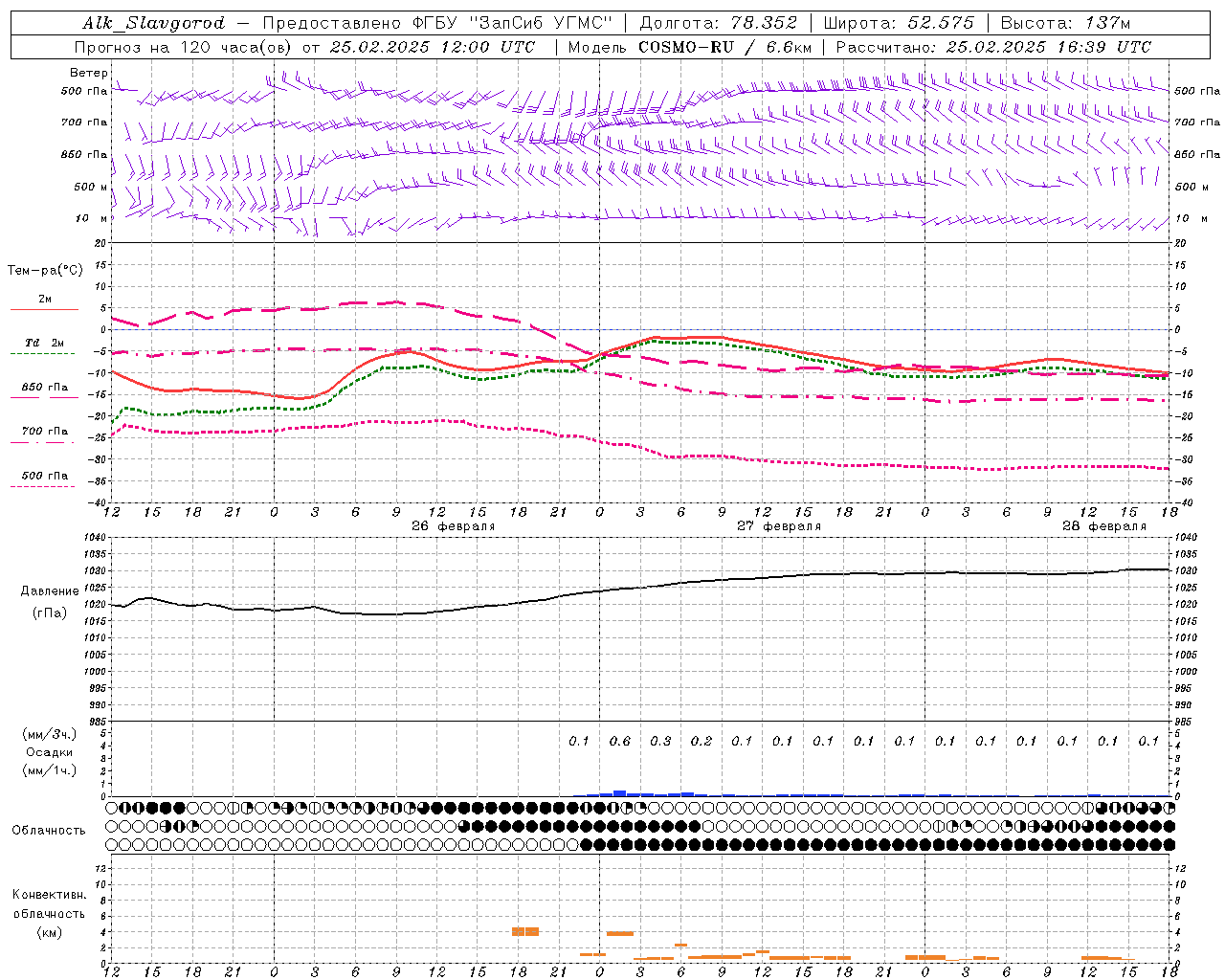Click the precipitation value '0.6'
This screenshot has width=1225, height=980.
point(620,741)
